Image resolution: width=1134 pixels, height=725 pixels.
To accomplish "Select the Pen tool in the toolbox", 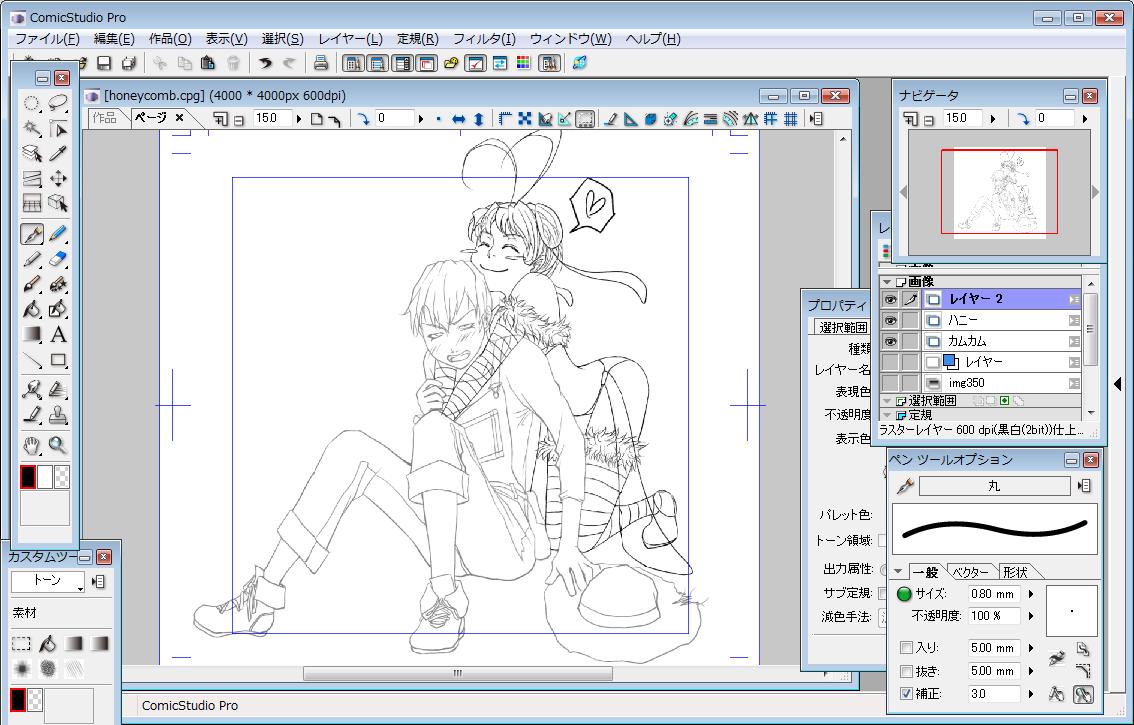I will (x=32, y=234).
